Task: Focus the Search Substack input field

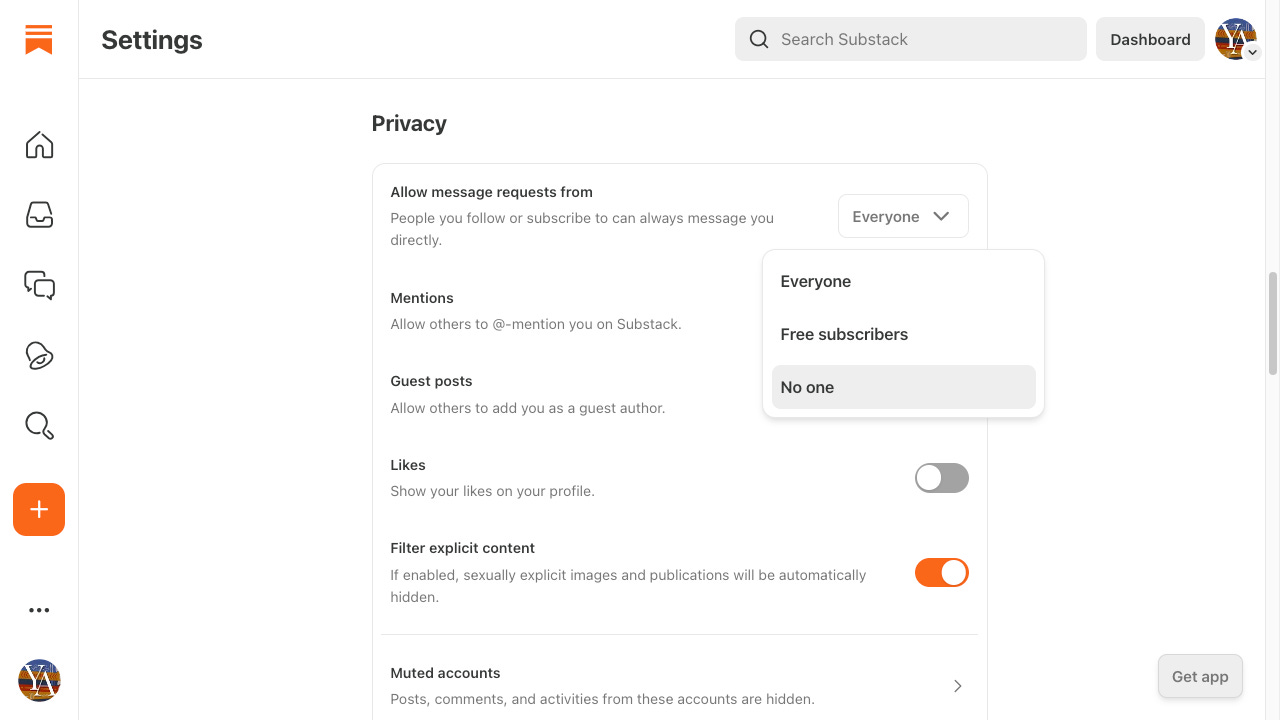Action: [911, 39]
